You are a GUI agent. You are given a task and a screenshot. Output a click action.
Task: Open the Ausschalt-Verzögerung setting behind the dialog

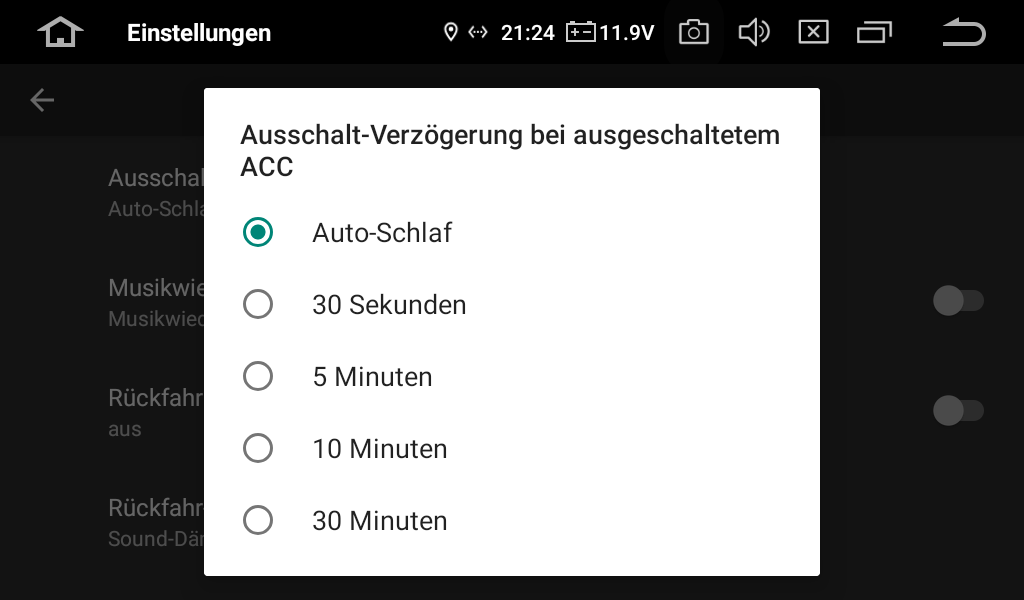(x=156, y=192)
